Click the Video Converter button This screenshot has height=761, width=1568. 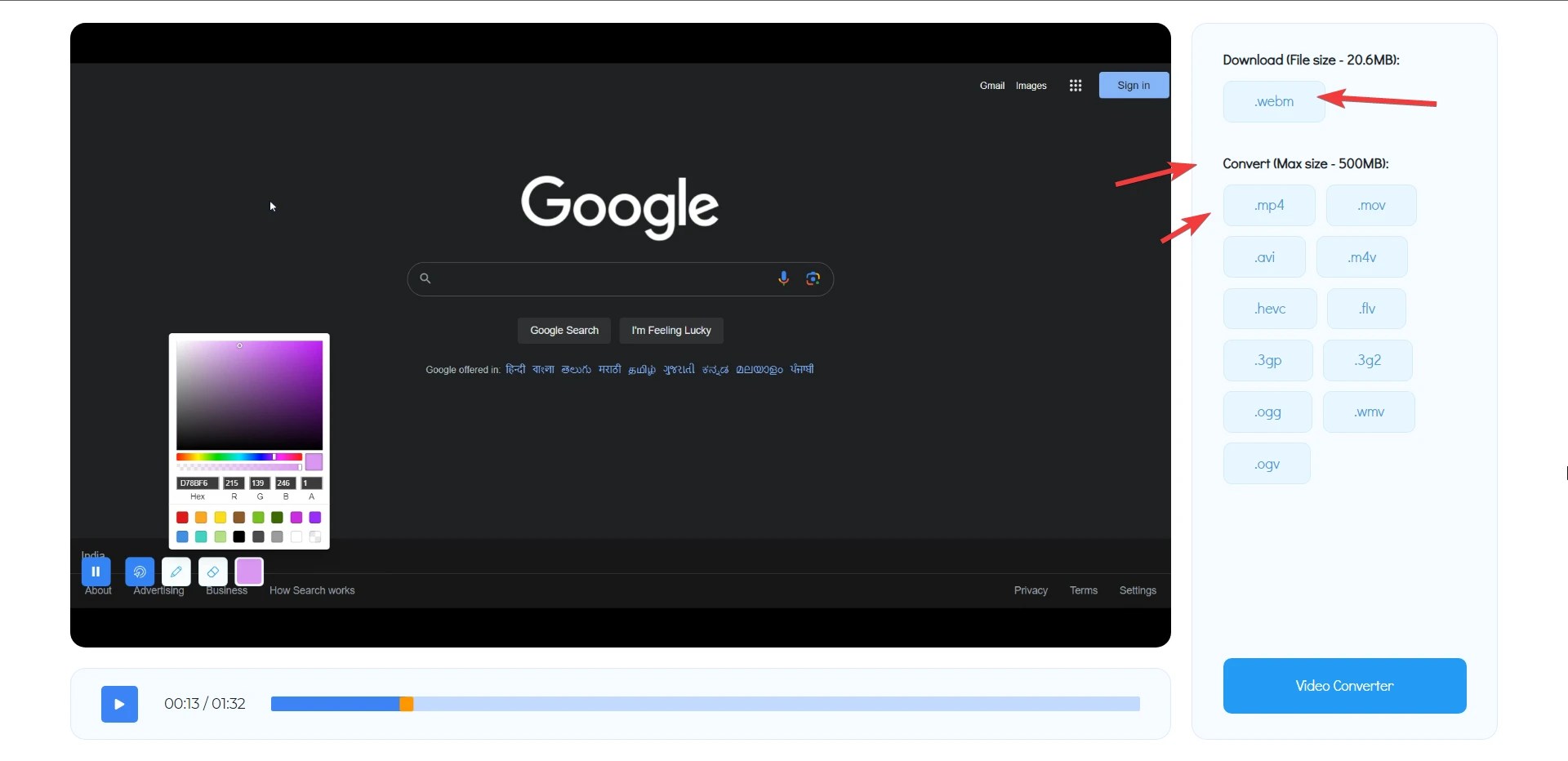1344,686
